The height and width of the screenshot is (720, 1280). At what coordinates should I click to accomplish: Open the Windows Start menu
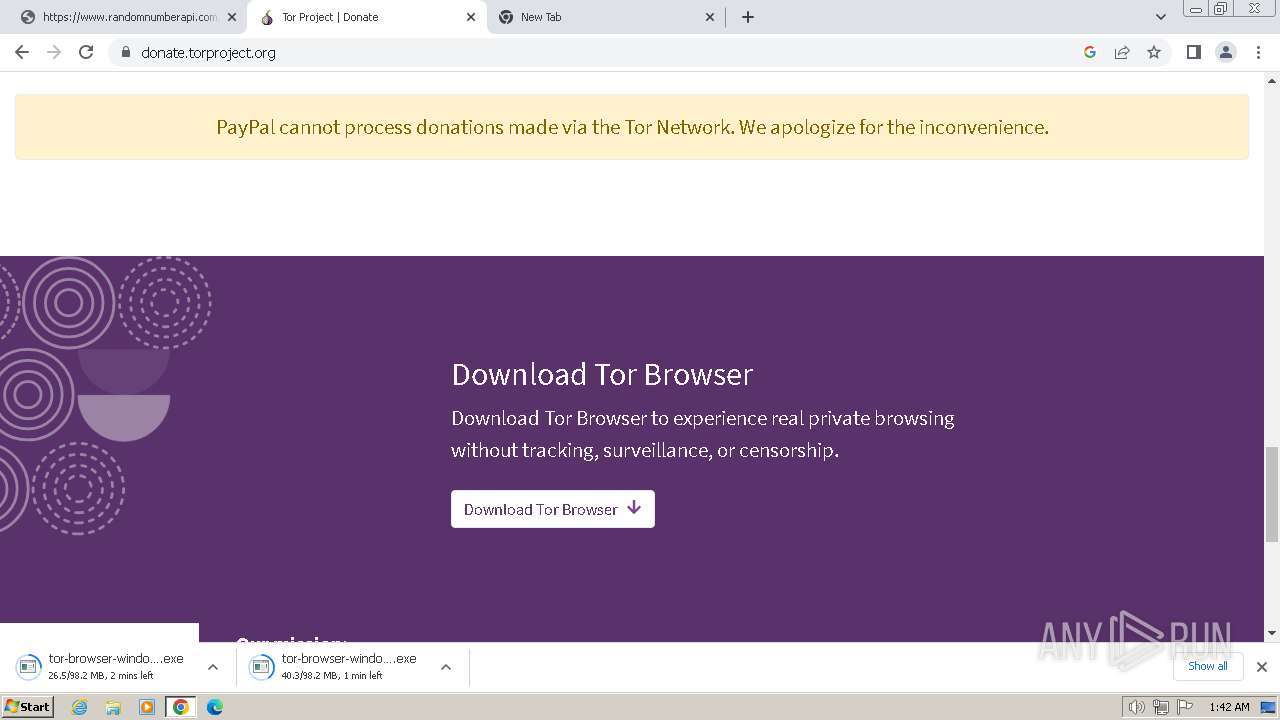point(28,707)
